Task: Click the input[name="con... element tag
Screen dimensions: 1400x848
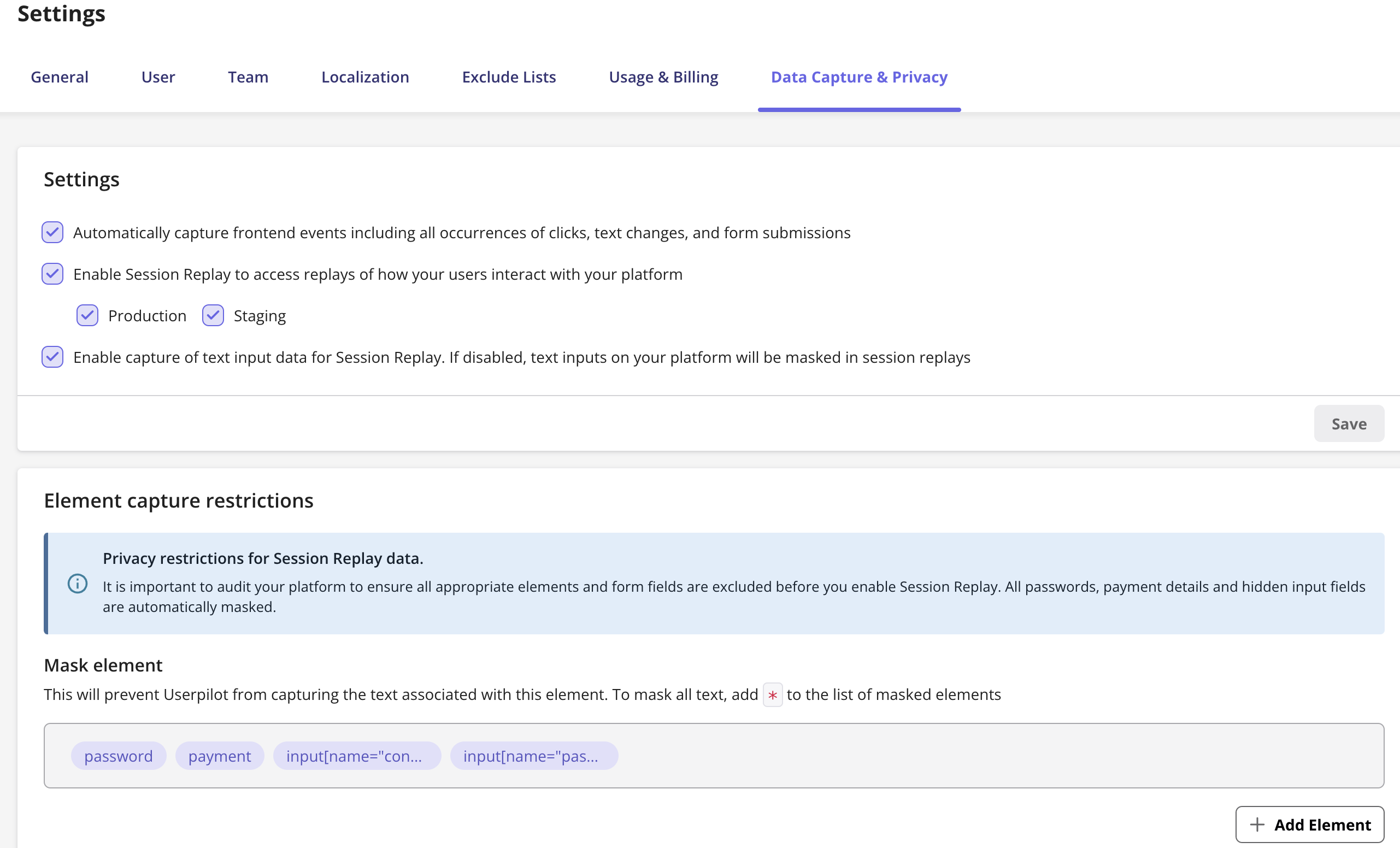Action: 356,756
